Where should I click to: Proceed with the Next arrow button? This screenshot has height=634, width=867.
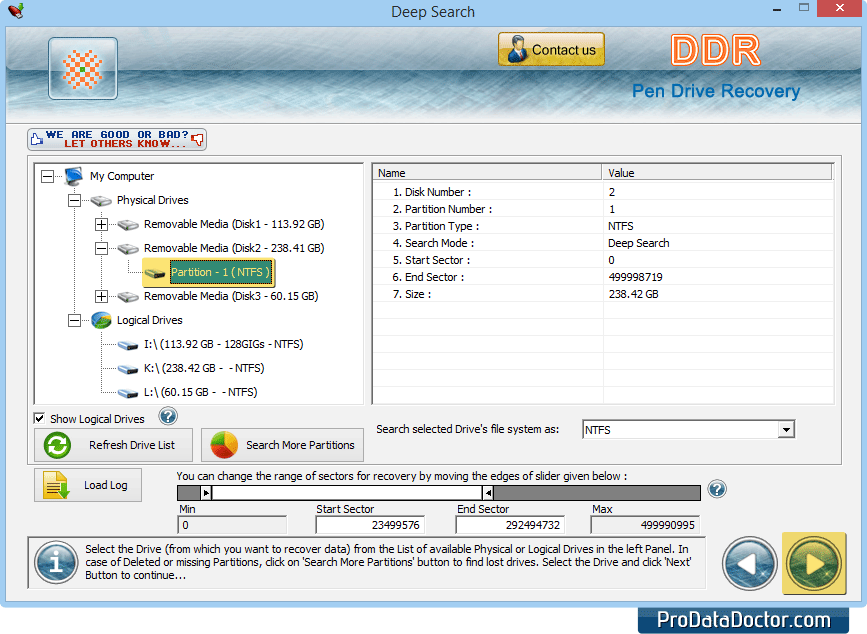pos(814,564)
